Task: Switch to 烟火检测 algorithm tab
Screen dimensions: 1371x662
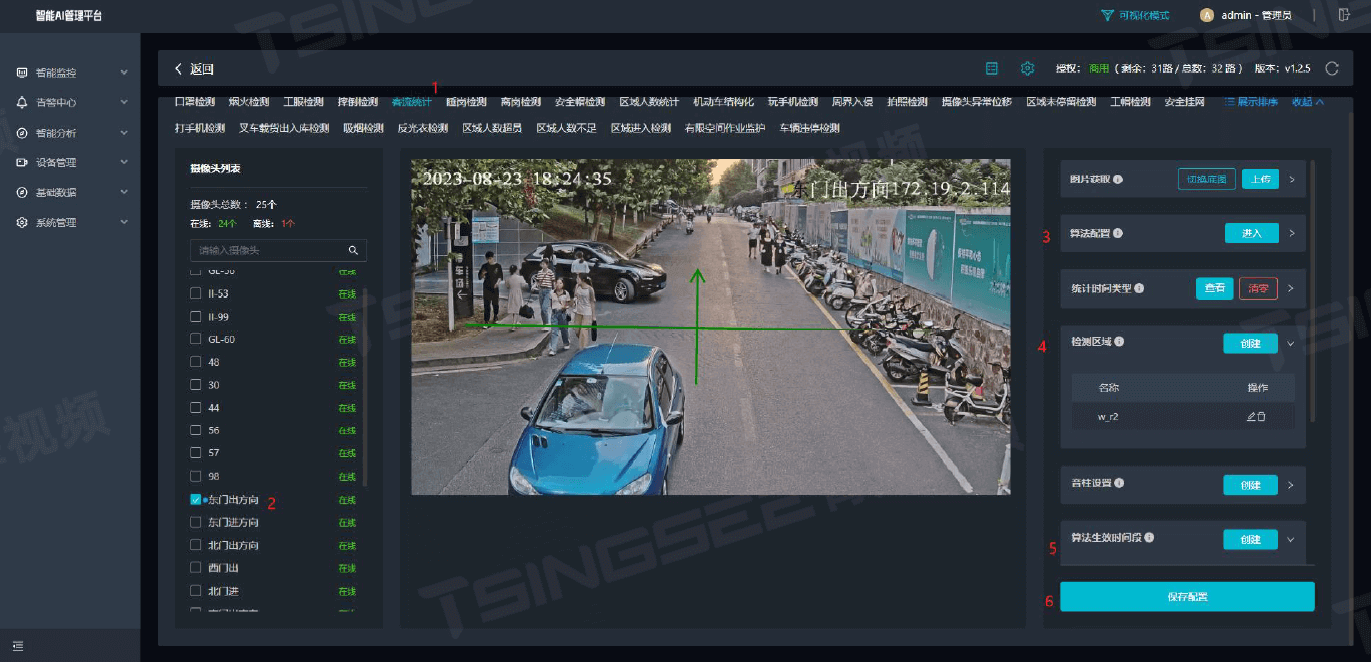Action: (249, 102)
